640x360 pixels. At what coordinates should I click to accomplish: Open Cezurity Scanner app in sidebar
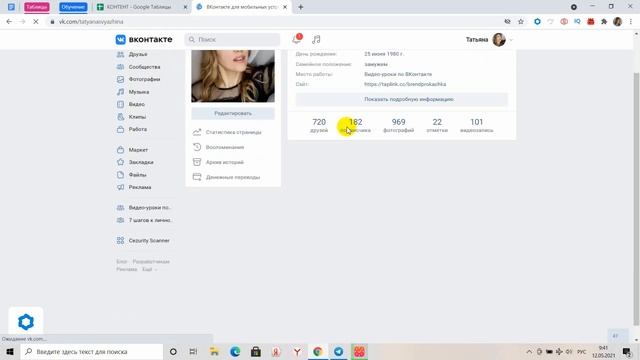click(x=143, y=240)
